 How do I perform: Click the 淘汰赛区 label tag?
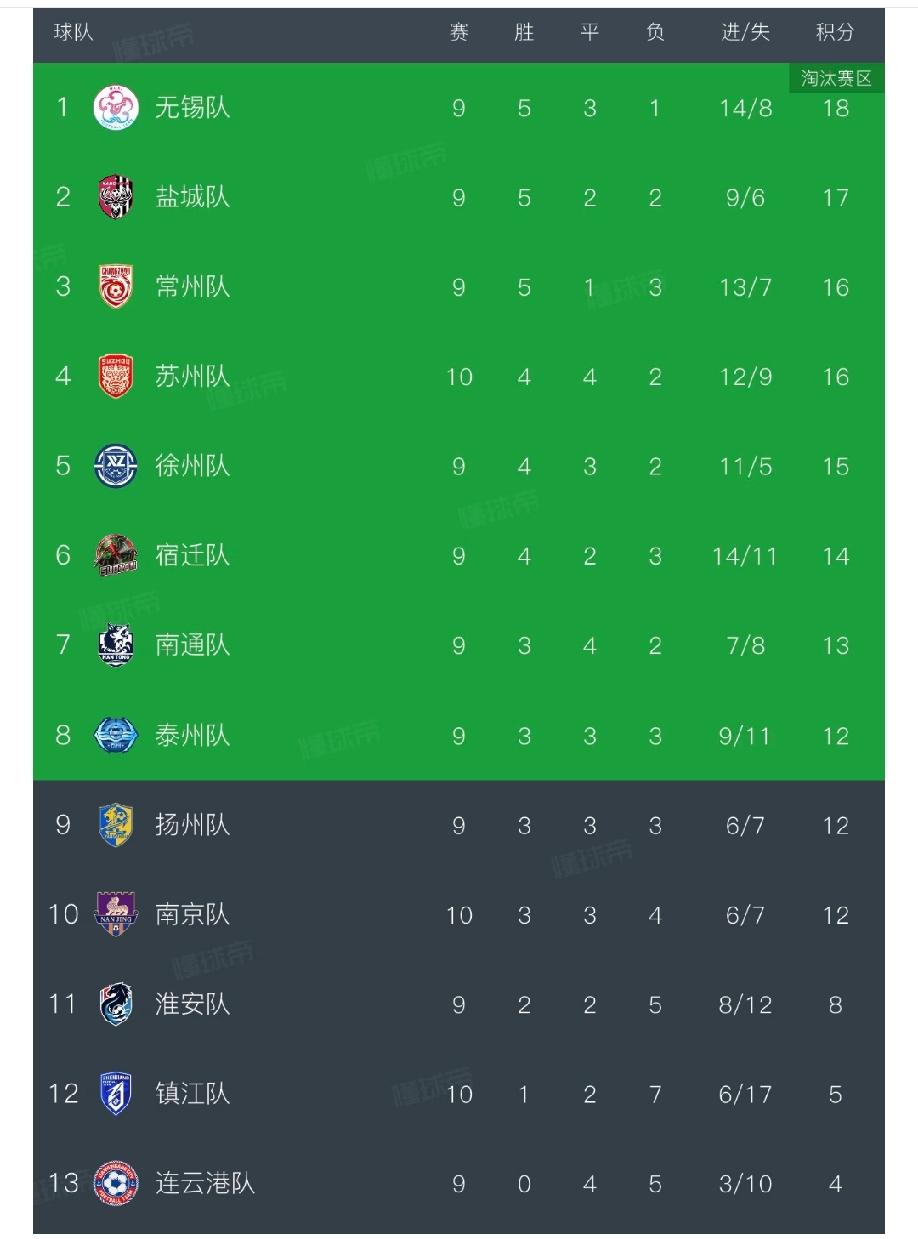[x=837, y=79]
